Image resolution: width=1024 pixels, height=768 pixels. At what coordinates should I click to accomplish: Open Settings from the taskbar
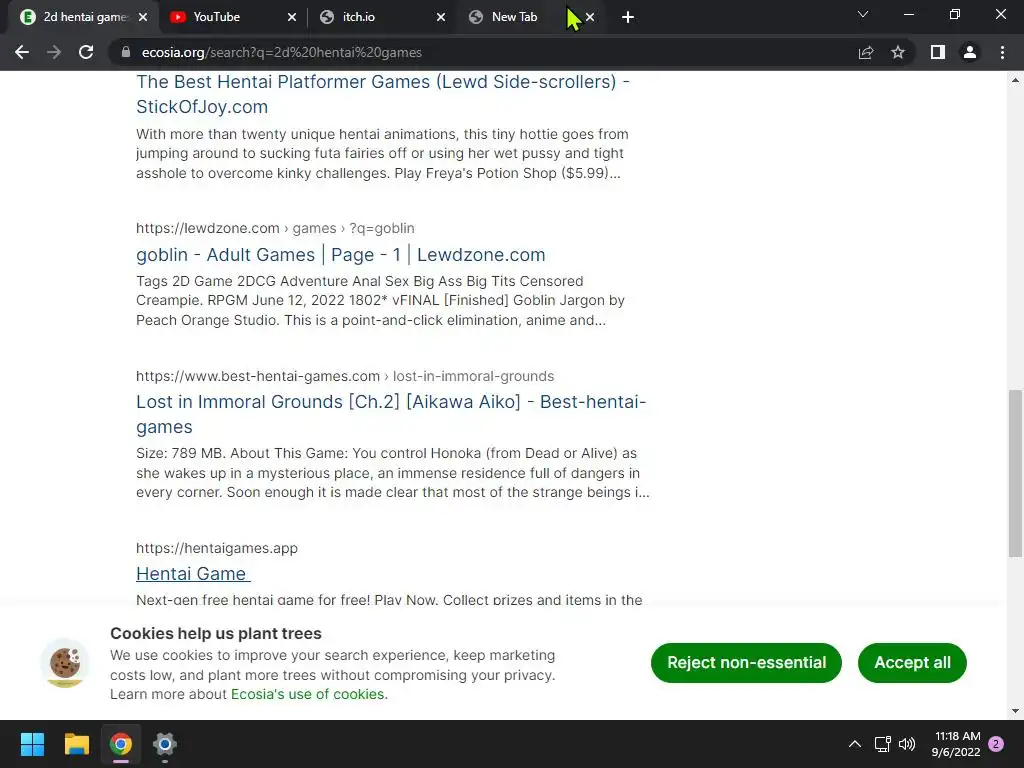pos(165,744)
